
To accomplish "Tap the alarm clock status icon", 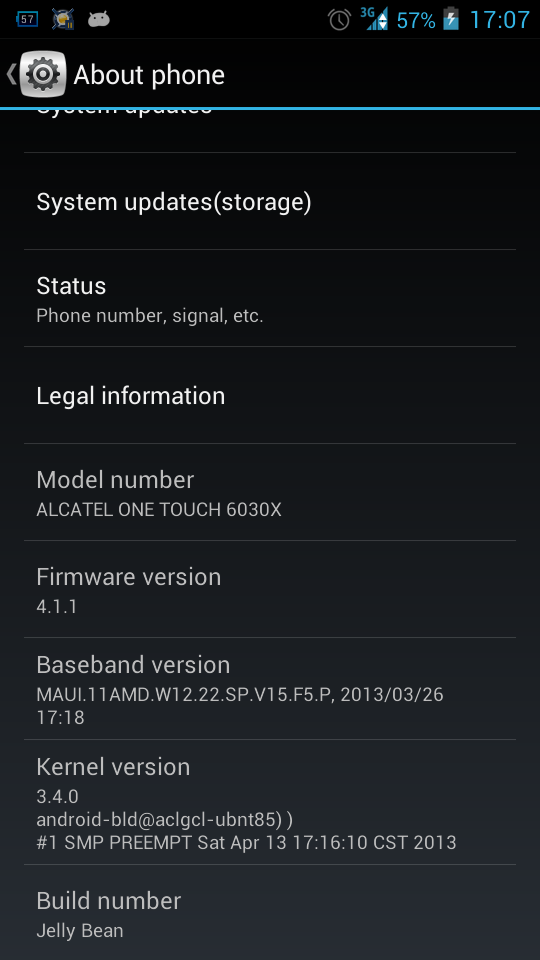I will point(339,20).
